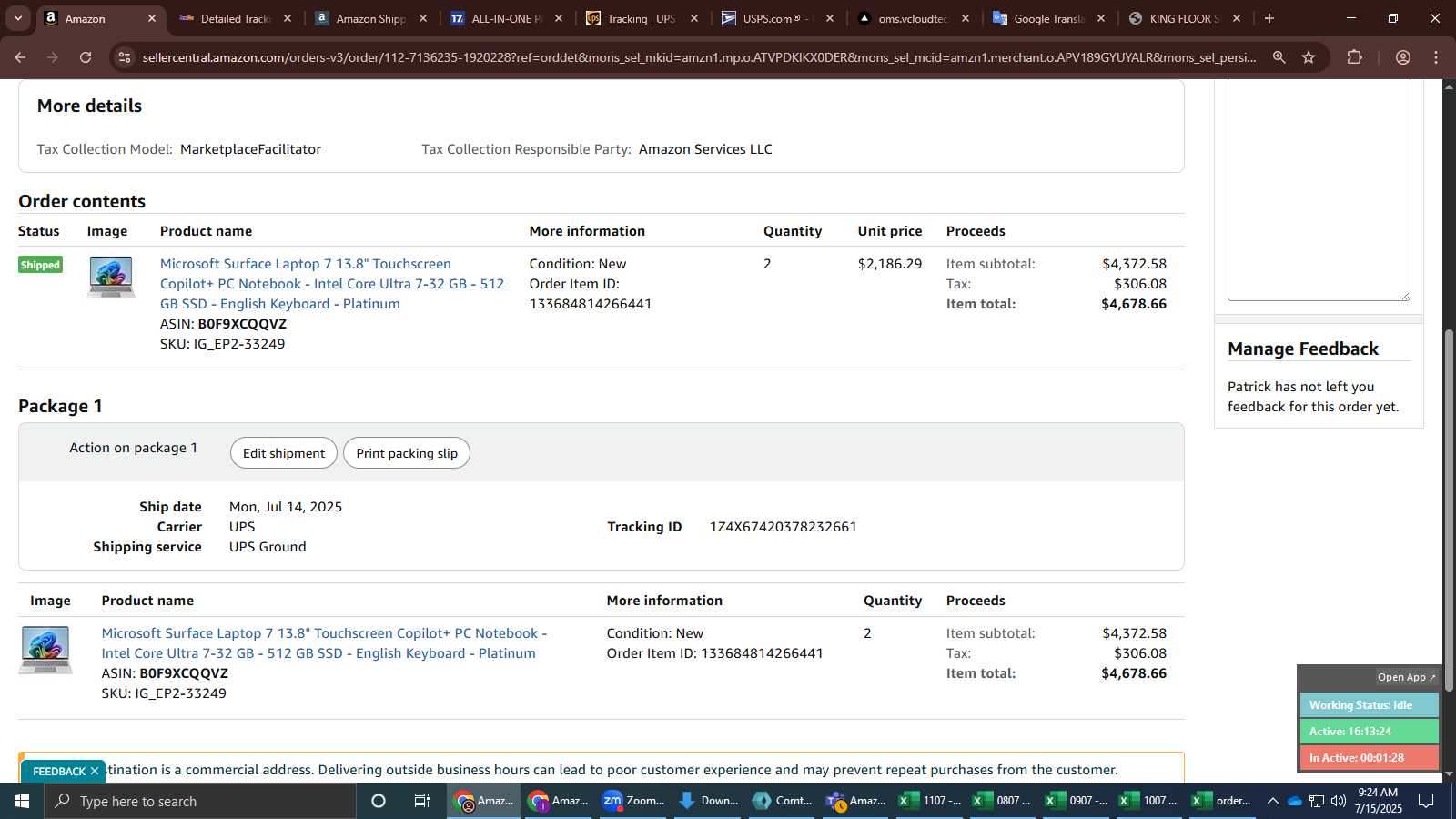The height and width of the screenshot is (819, 1456).
Task: Open the Excel order workbook on taskbar
Action: tap(1222, 801)
